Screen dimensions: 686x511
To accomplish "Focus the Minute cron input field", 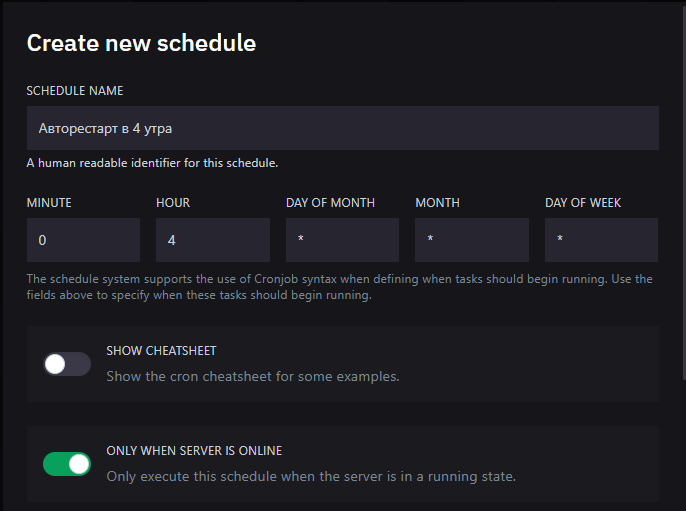I will (x=83, y=240).
